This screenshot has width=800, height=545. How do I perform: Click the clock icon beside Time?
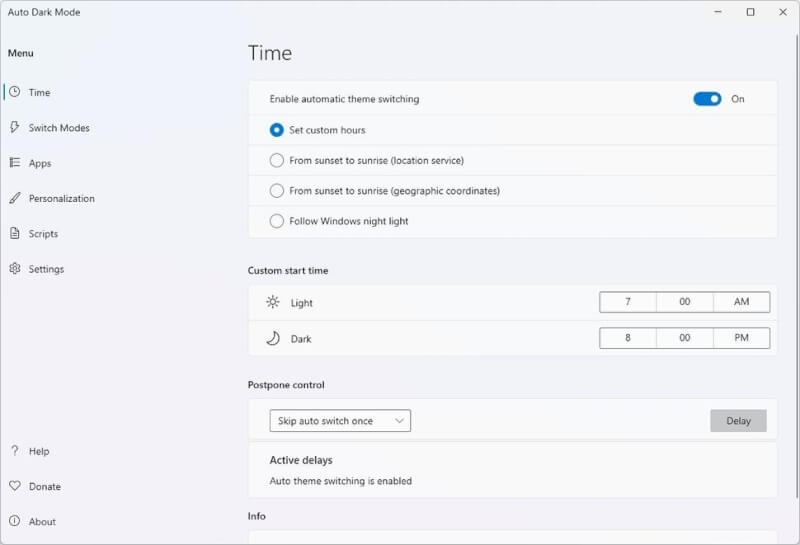[15, 92]
